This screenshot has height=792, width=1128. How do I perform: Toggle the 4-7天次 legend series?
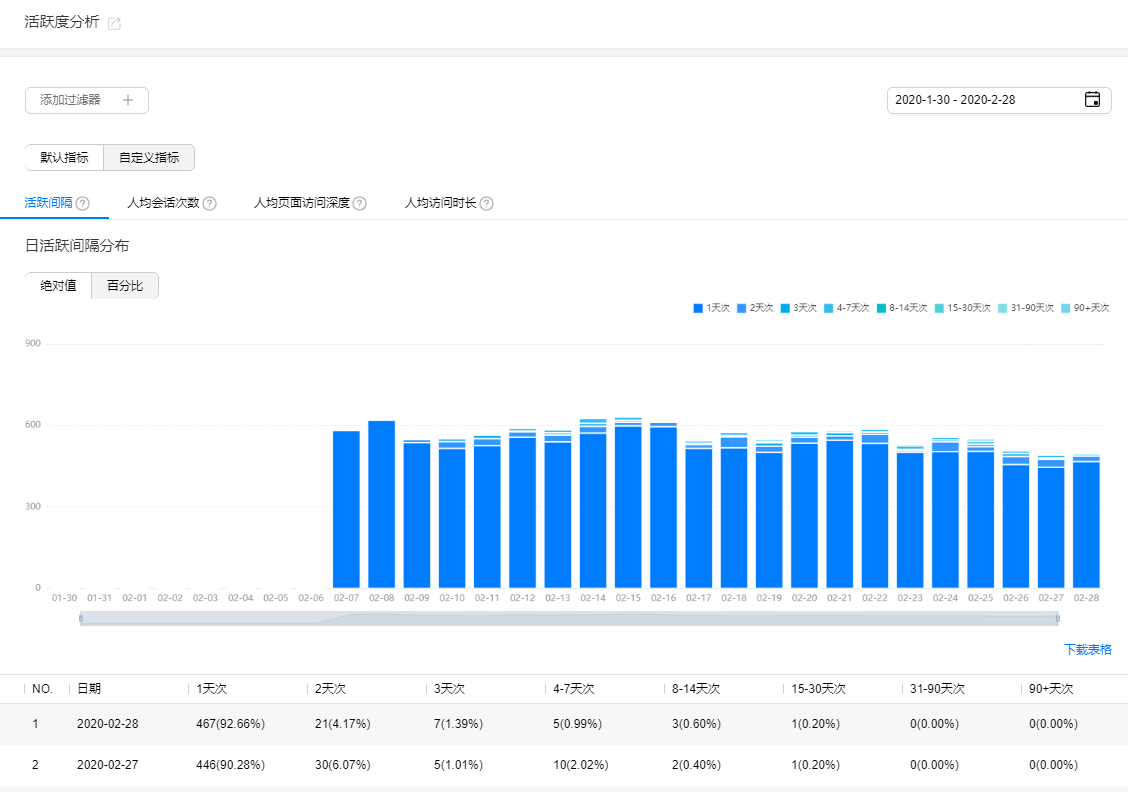point(847,308)
